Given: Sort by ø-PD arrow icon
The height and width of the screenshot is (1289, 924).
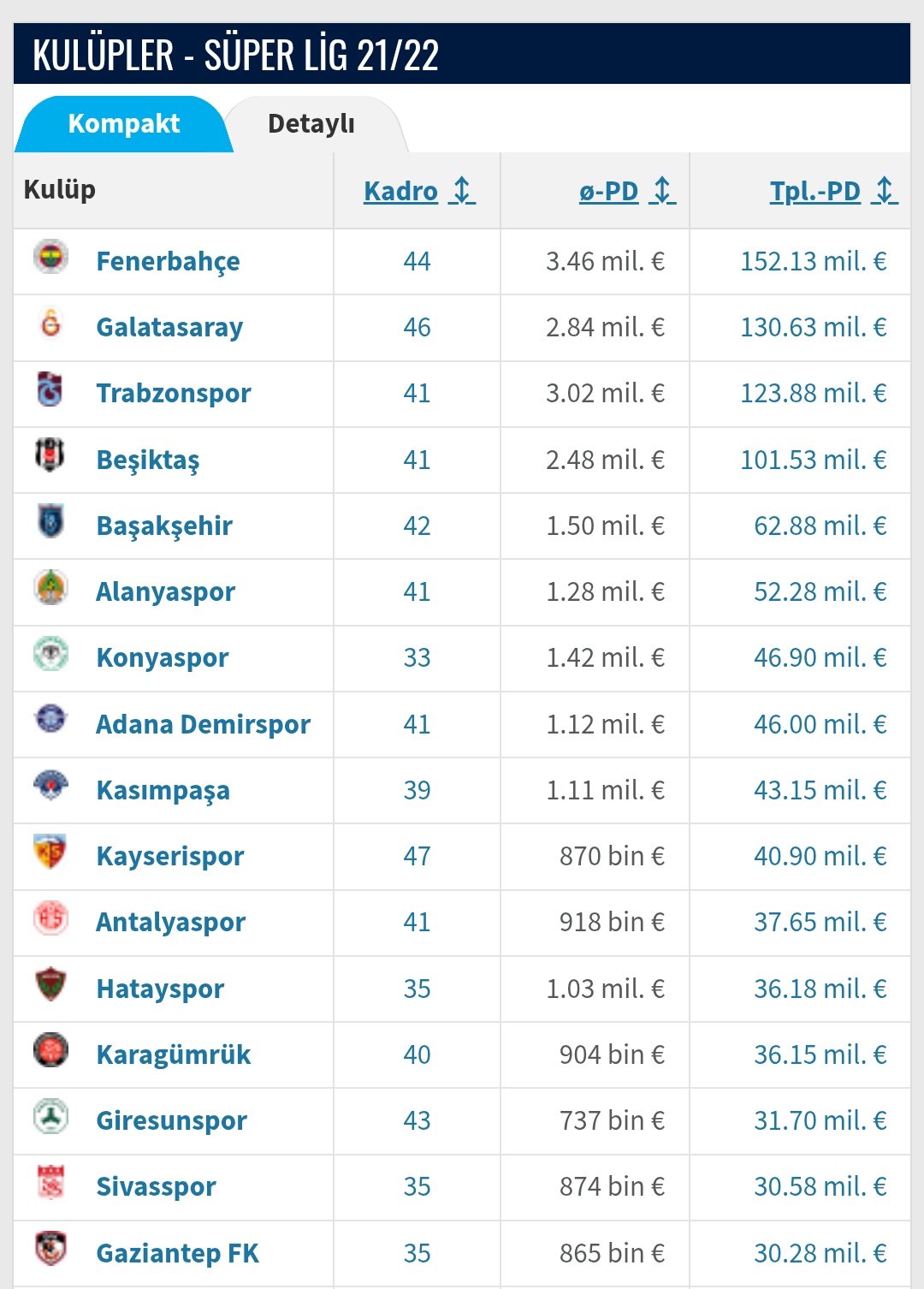Looking at the screenshot, I should [662, 190].
